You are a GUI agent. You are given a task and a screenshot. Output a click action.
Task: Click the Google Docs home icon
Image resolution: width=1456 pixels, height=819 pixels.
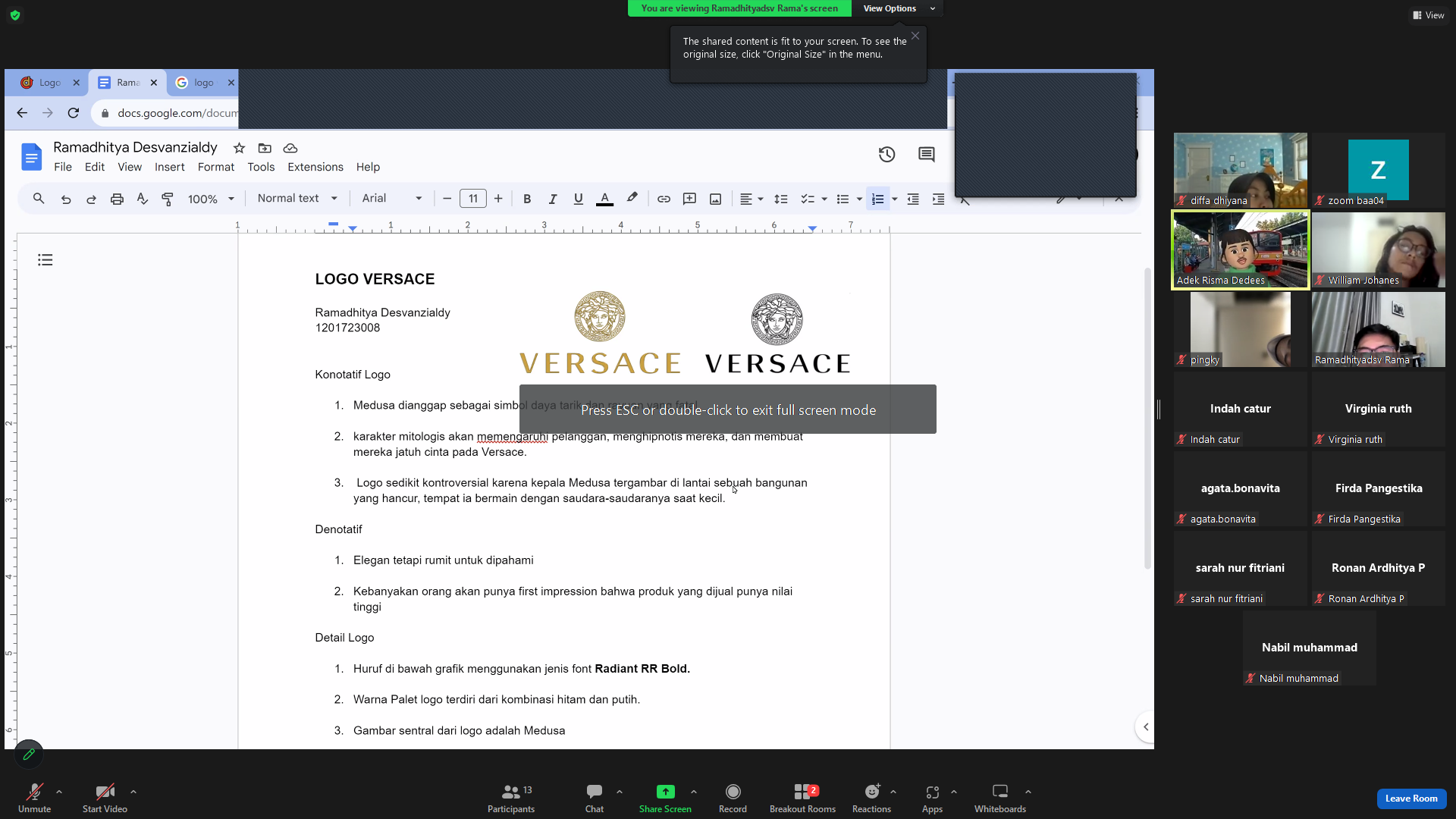click(31, 157)
